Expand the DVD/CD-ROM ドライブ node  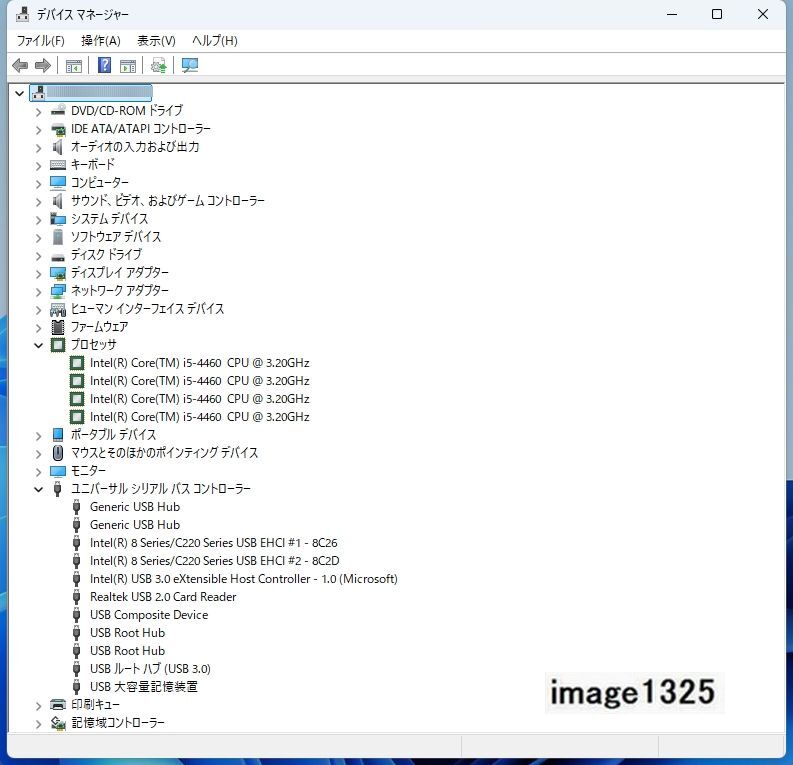click(38, 112)
